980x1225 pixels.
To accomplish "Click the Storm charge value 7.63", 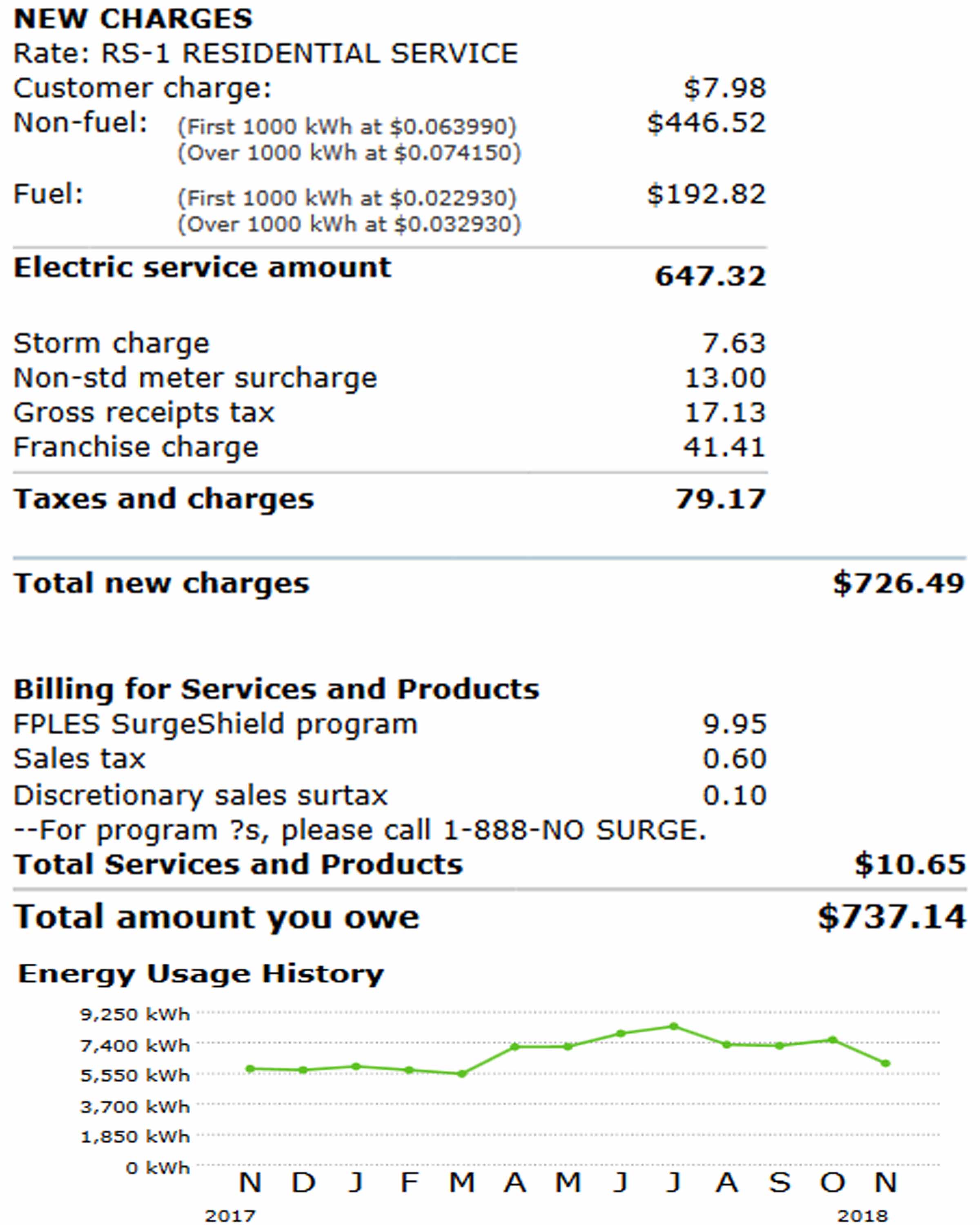I will (x=735, y=344).
